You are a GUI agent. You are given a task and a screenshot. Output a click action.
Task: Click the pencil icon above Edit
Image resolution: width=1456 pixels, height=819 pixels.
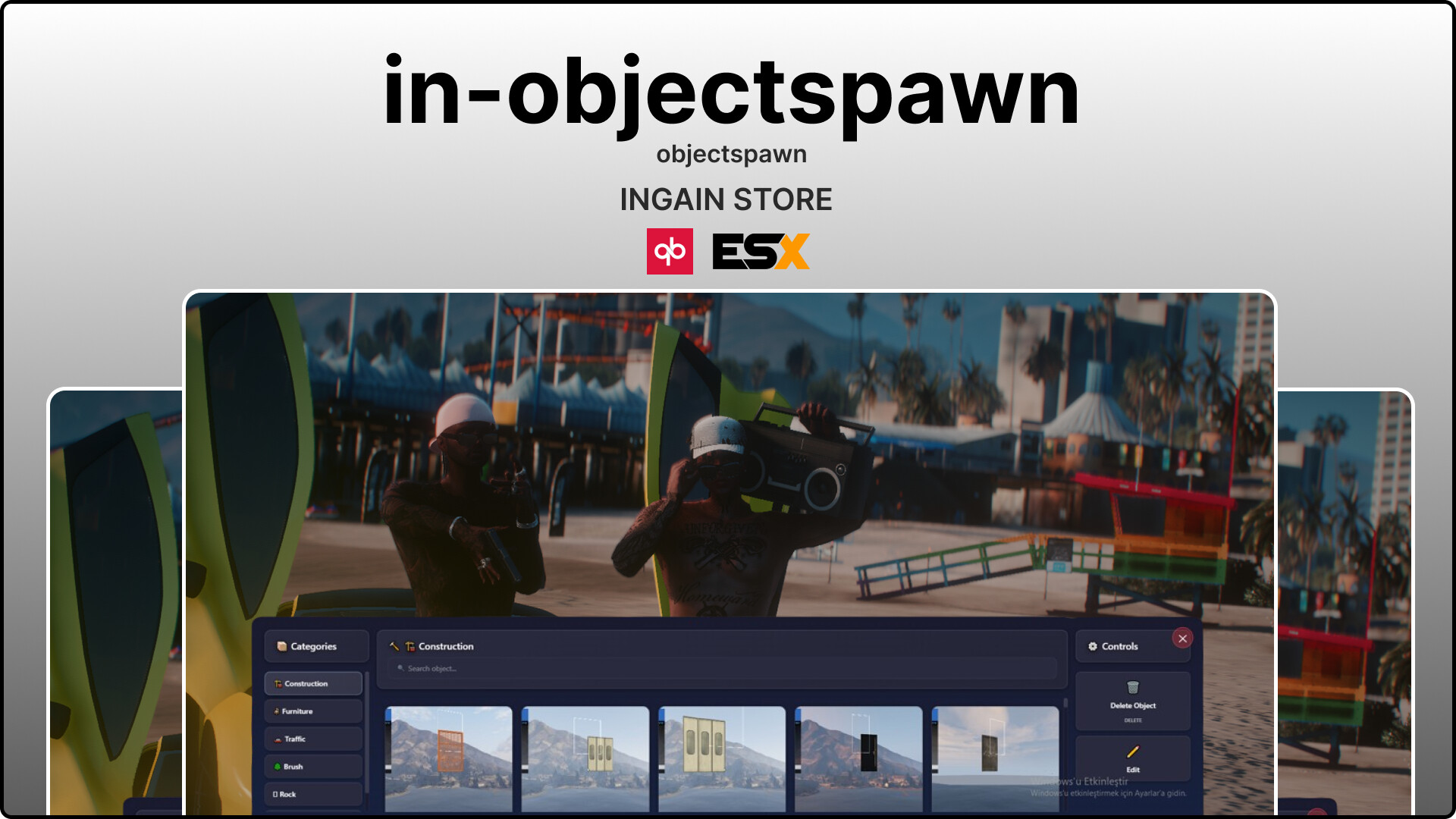pos(1133,752)
